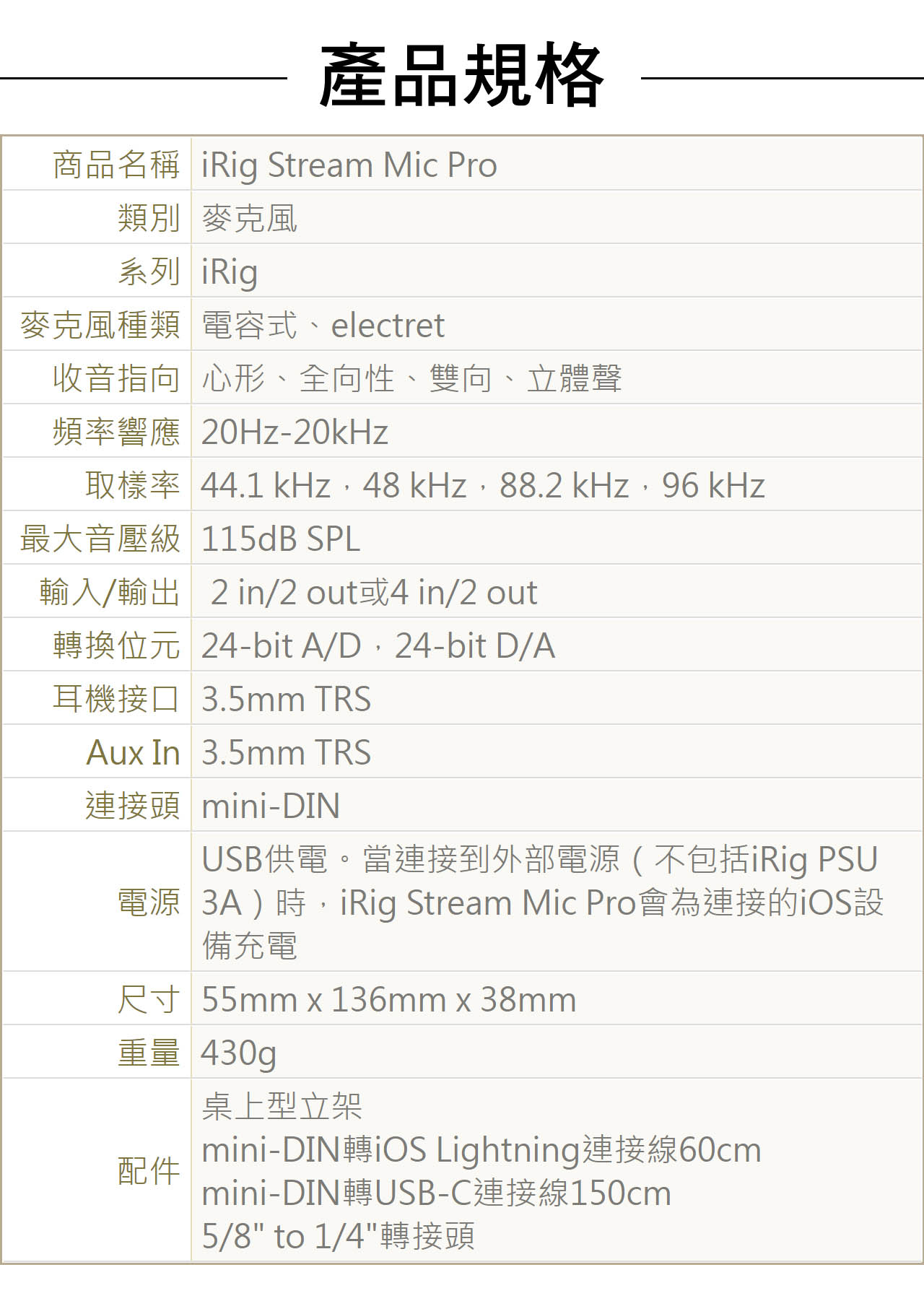Select the 收音指向 polar pattern values
924x1314 pixels.
click(411, 378)
